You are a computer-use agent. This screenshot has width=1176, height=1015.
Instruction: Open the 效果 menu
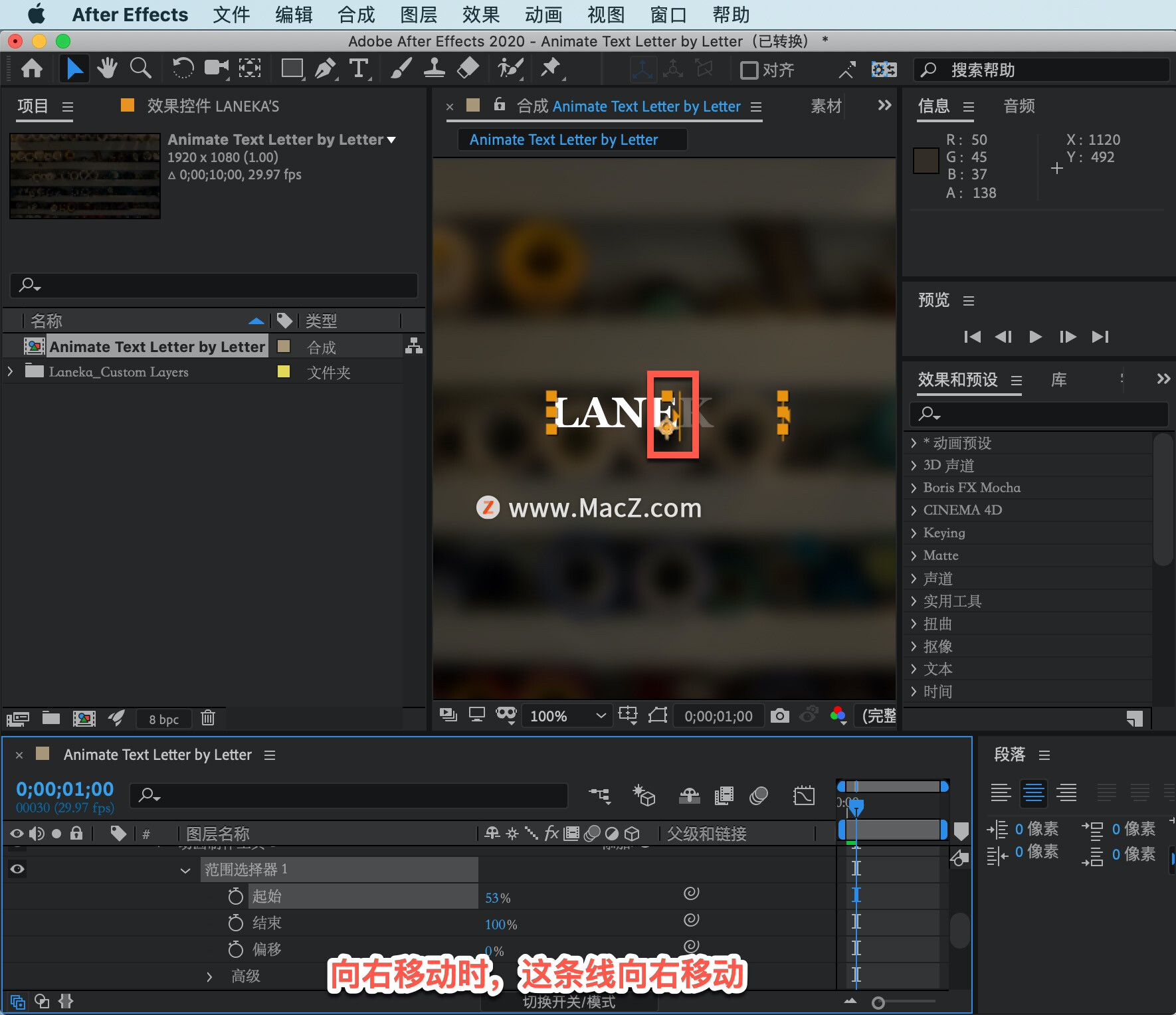pyautogui.click(x=481, y=15)
